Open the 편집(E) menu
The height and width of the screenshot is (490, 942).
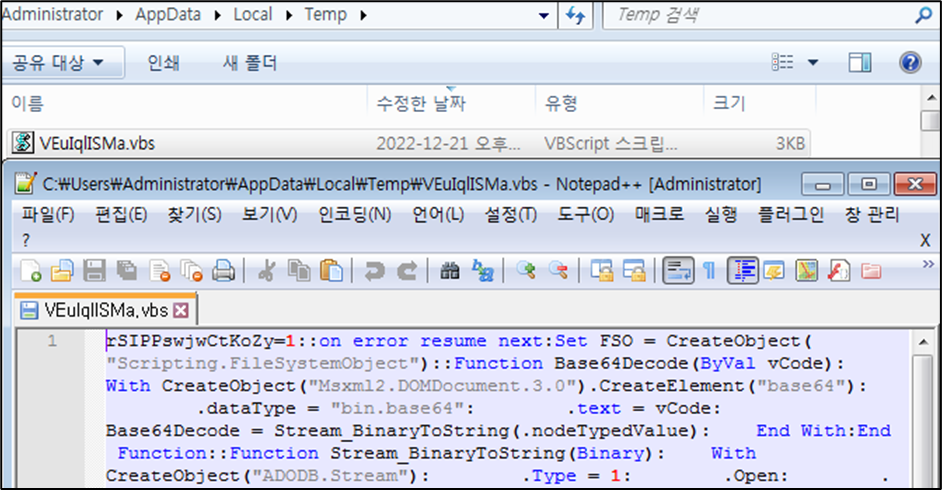point(121,214)
